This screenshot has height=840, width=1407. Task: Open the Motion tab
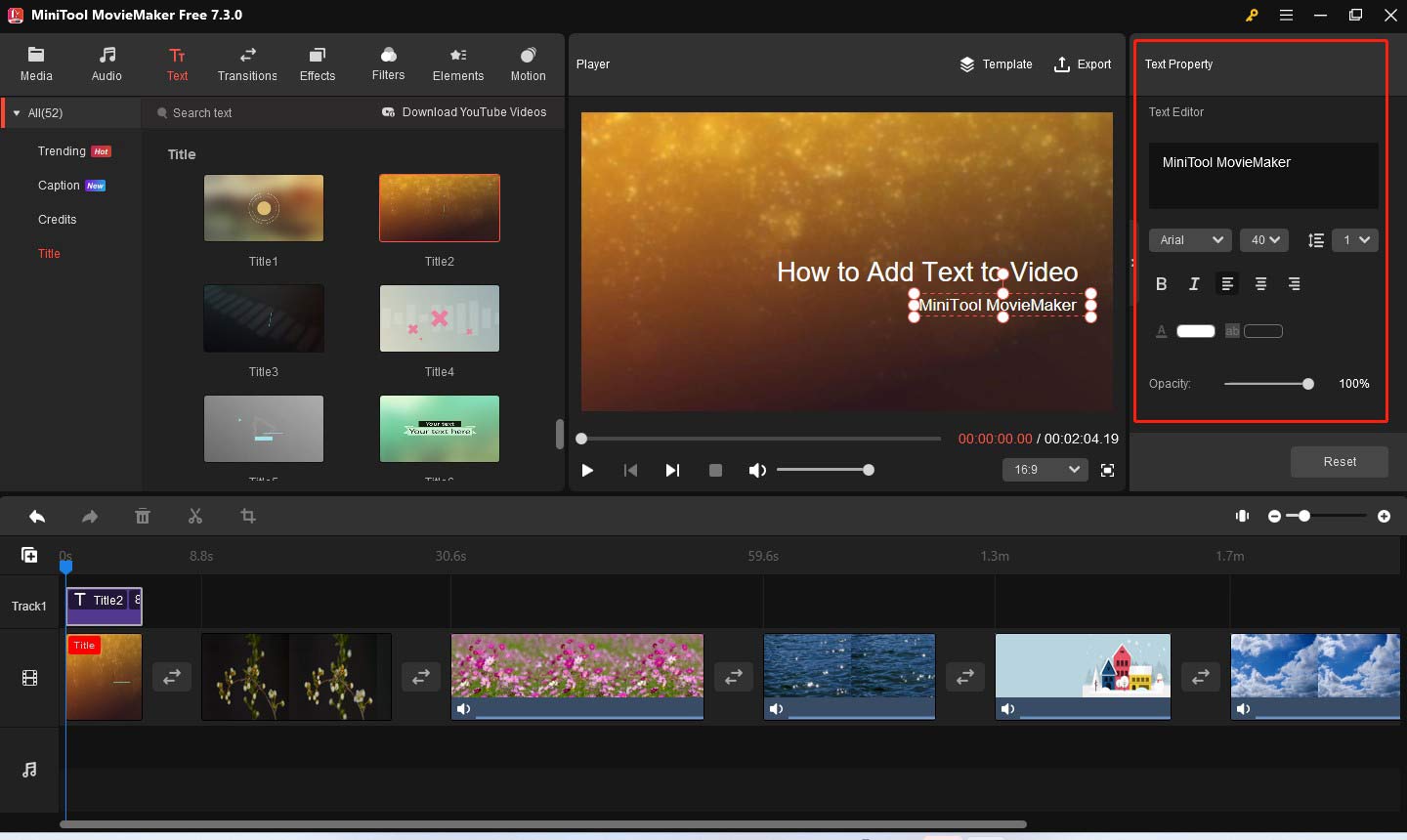(x=529, y=64)
